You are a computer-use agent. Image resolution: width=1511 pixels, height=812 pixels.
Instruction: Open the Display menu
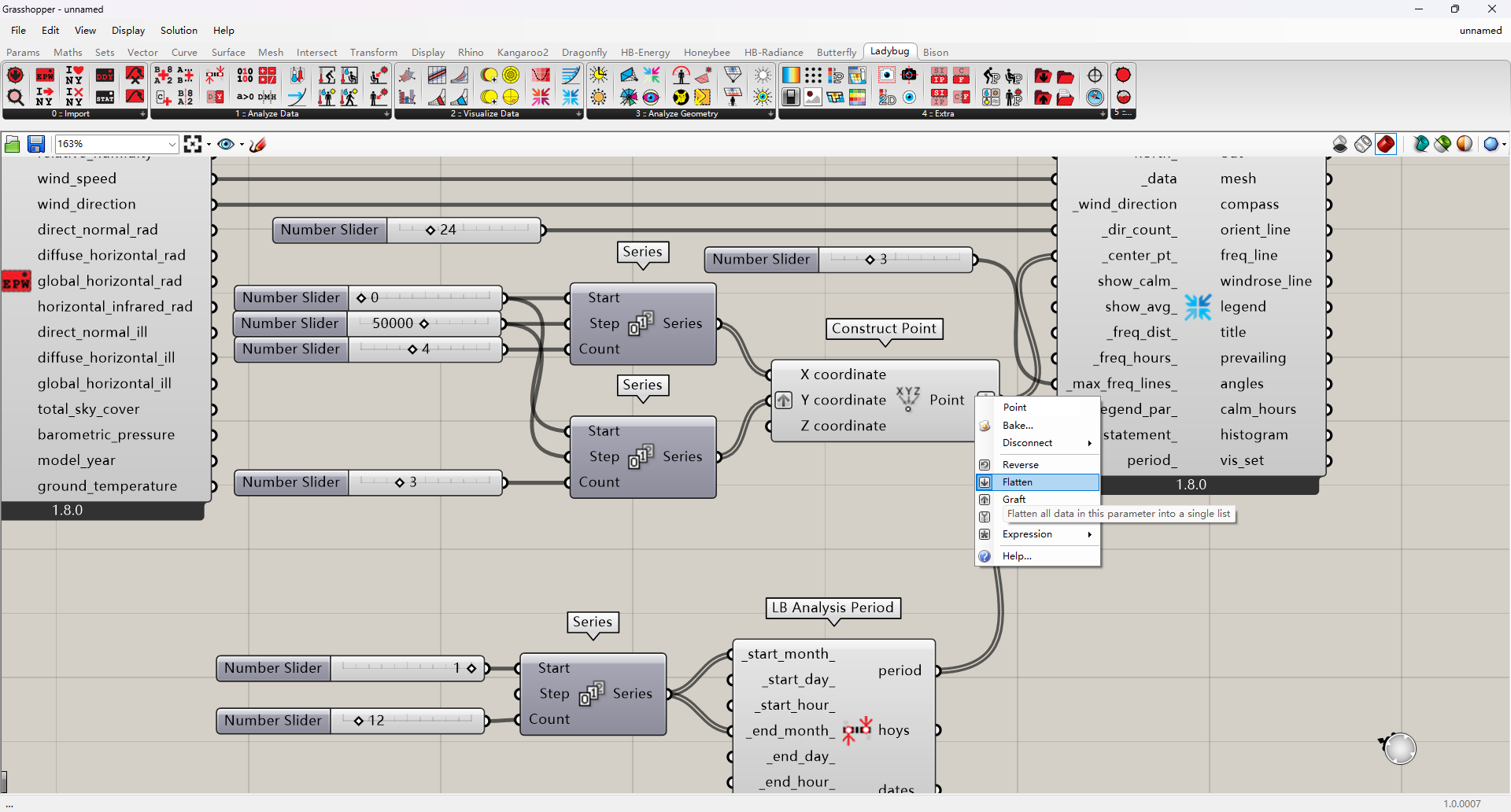tap(128, 30)
